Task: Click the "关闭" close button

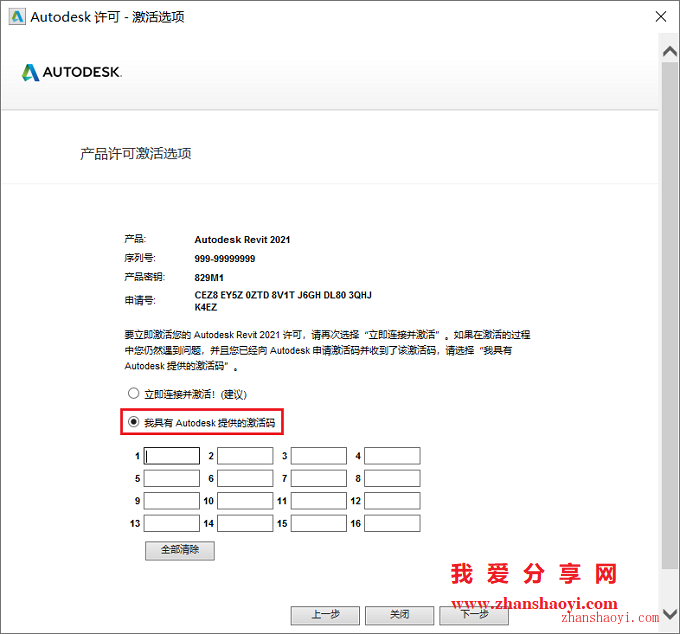Action: click(x=399, y=615)
